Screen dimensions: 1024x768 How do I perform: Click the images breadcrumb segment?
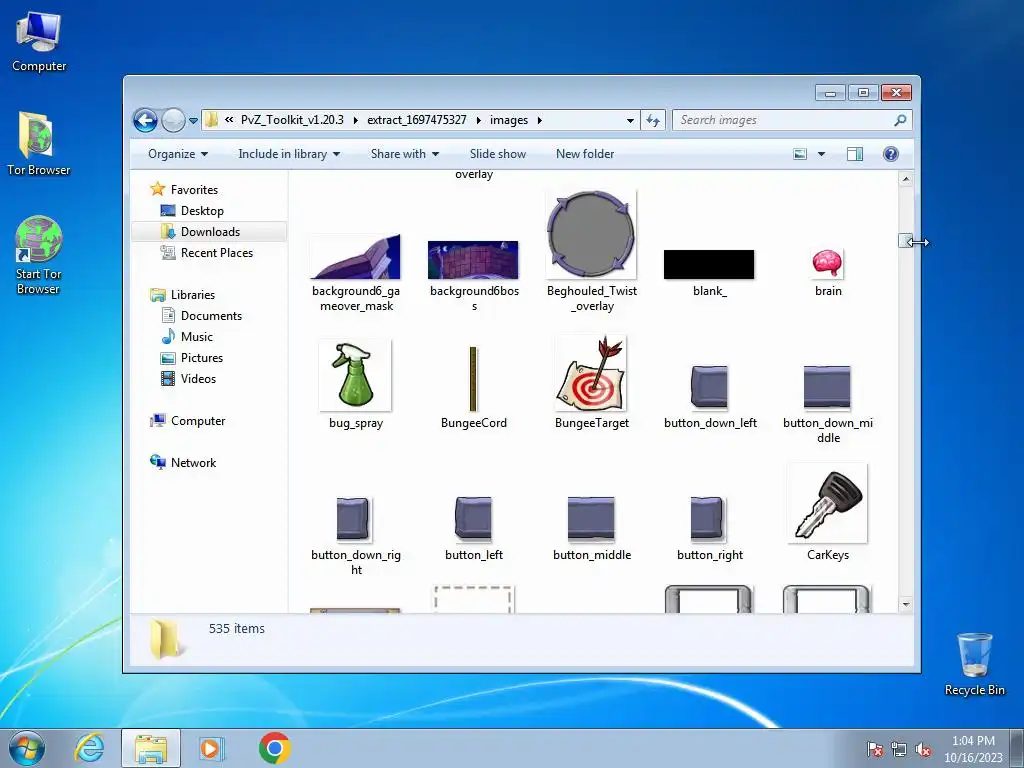pos(509,120)
